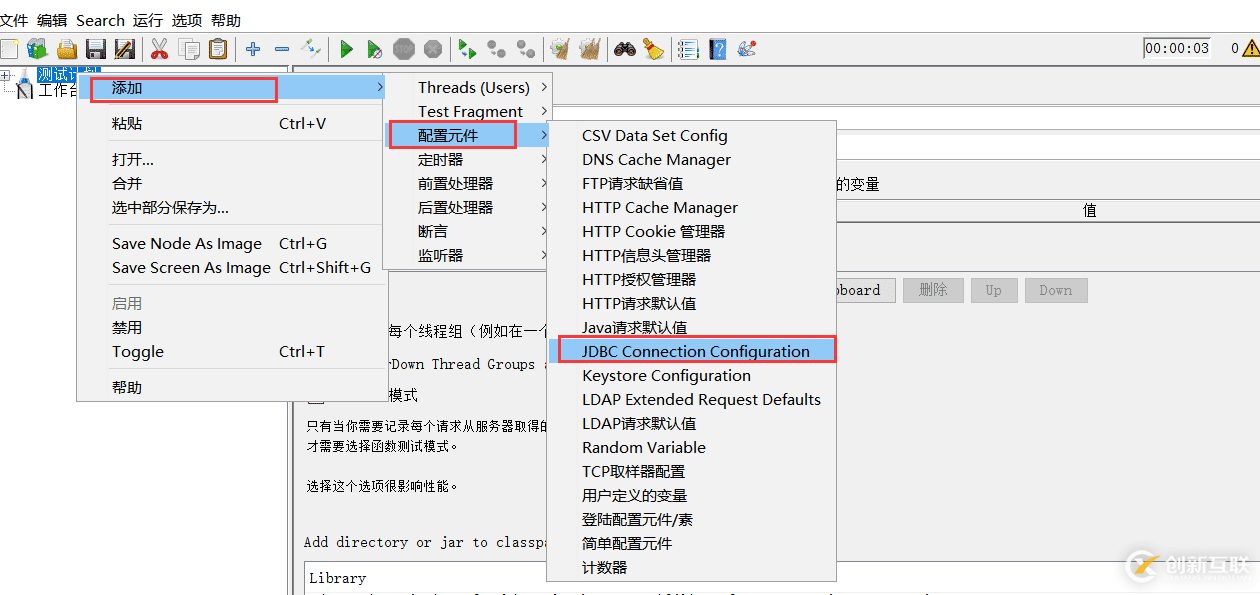Click the Help question mark icon

[717, 49]
